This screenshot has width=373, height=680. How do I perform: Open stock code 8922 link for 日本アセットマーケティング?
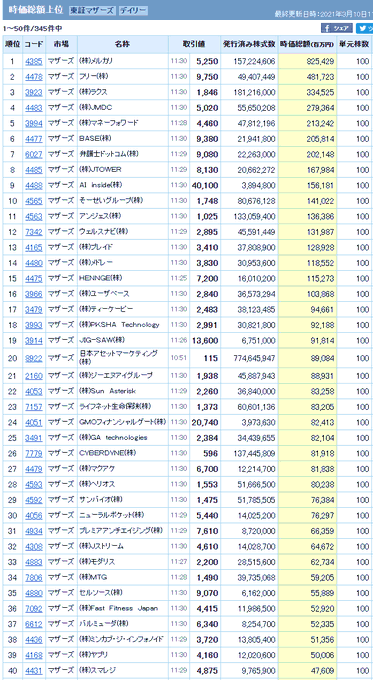[x=33, y=358]
